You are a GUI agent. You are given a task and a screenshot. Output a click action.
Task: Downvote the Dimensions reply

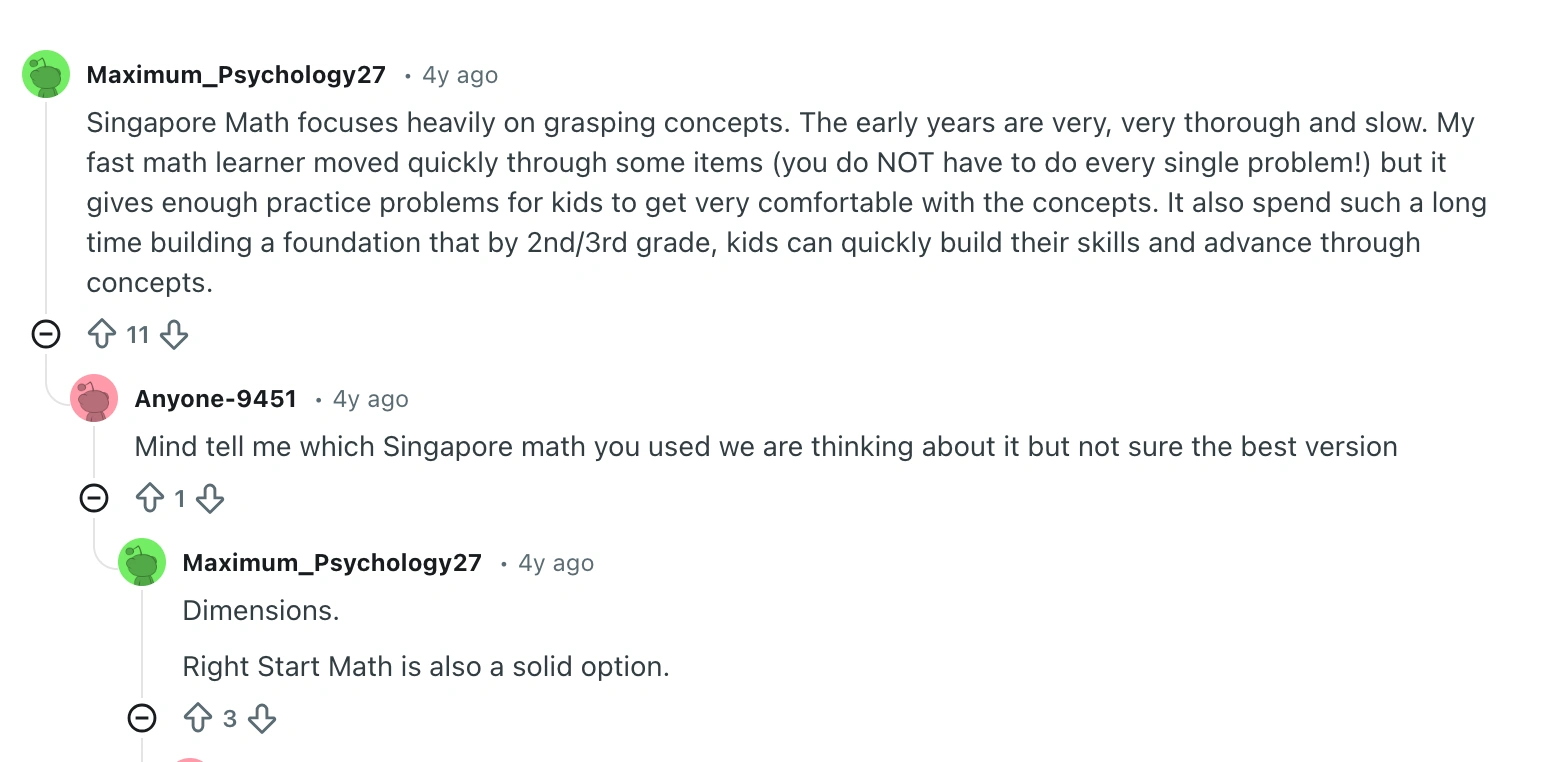tap(262, 718)
